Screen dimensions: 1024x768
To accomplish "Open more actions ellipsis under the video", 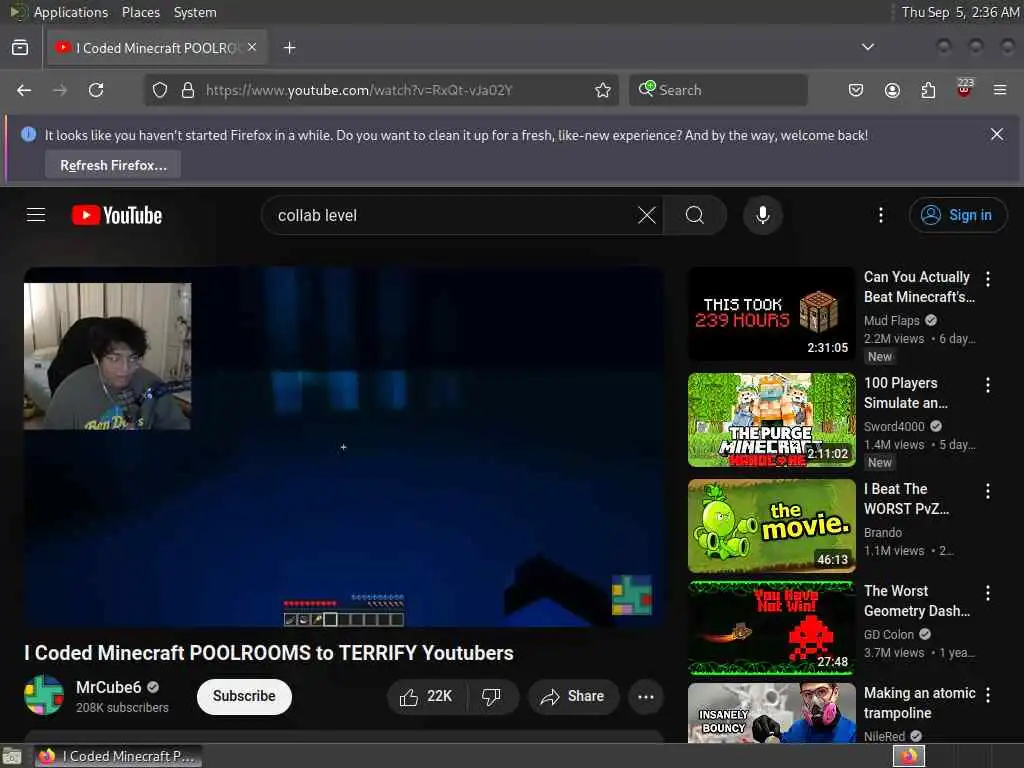I will point(646,697).
